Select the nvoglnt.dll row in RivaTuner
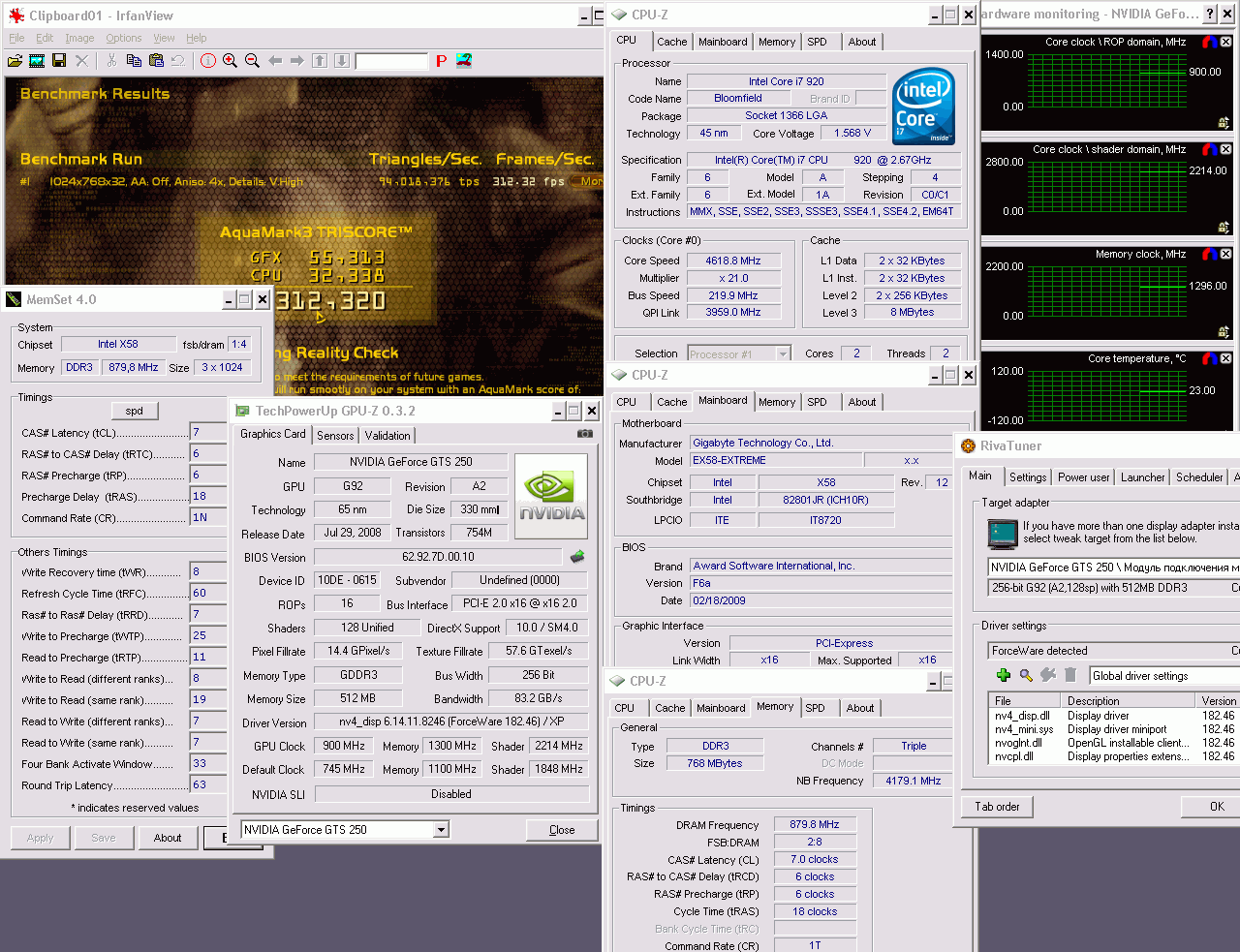Viewport: 1240px width, 952px height. pyautogui.click(x=1114, y=743)
